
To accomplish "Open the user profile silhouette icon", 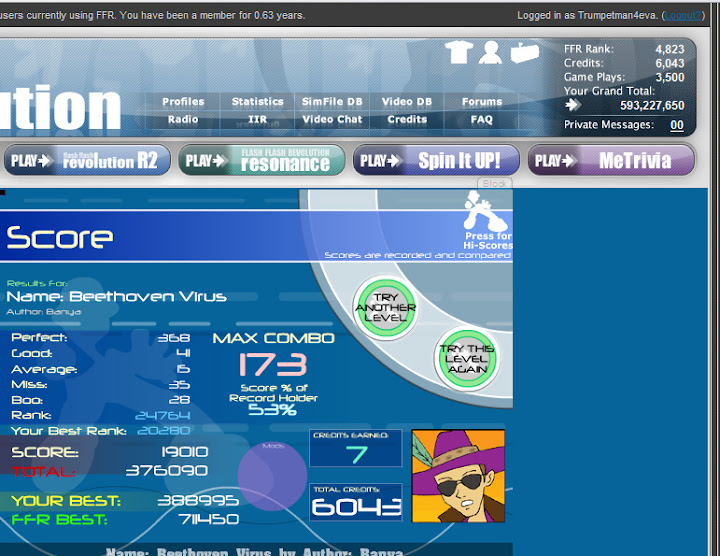I will point(489,52).
